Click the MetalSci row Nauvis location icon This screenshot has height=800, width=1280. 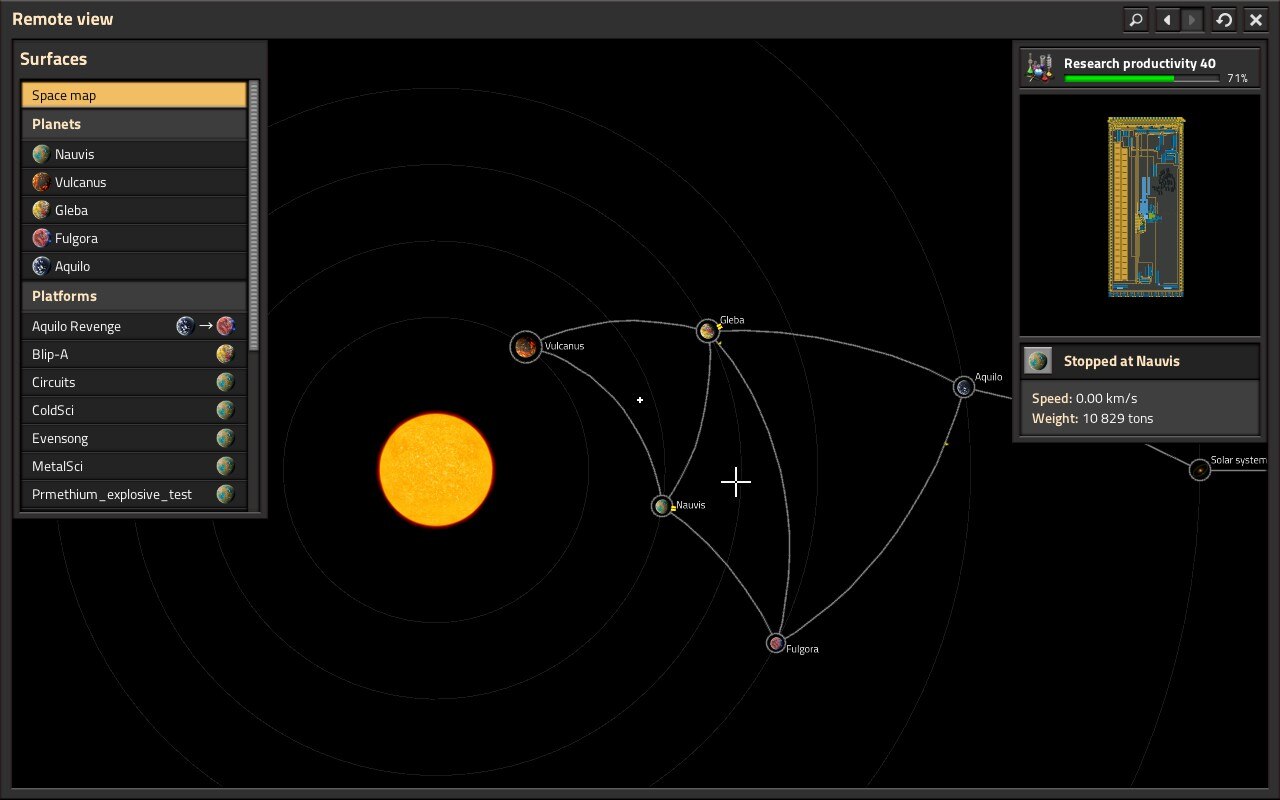pos(225,466)
